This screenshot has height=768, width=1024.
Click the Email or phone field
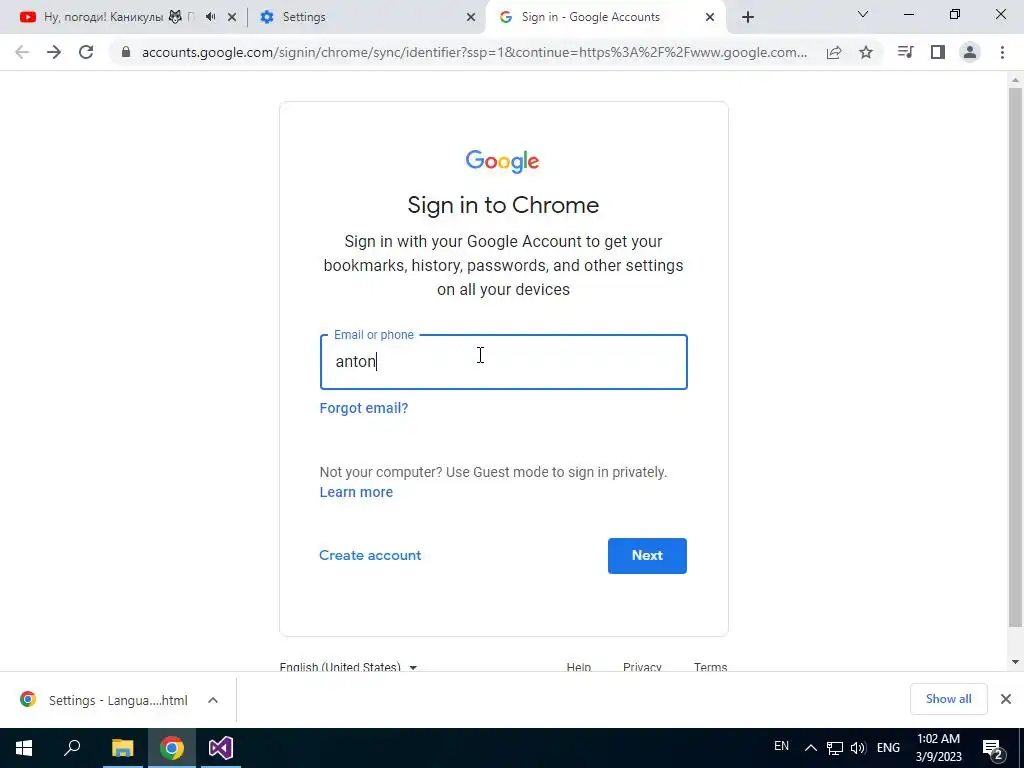point(504,362)
